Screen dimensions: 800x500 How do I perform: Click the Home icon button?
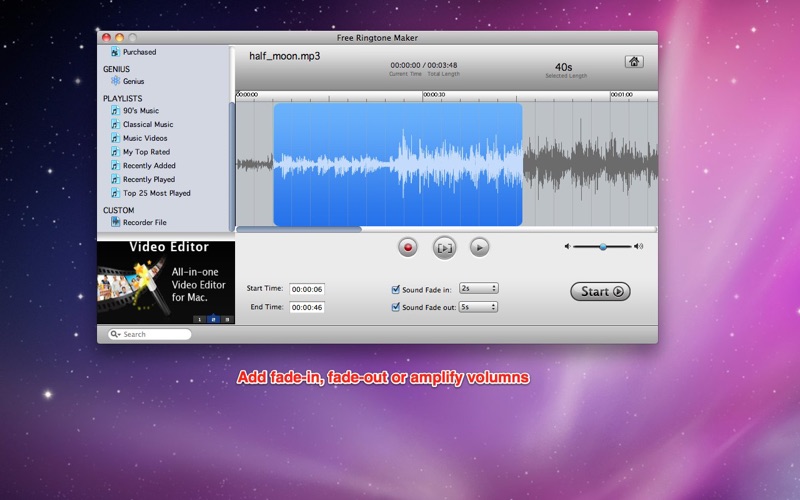click(x=634, y=62)
